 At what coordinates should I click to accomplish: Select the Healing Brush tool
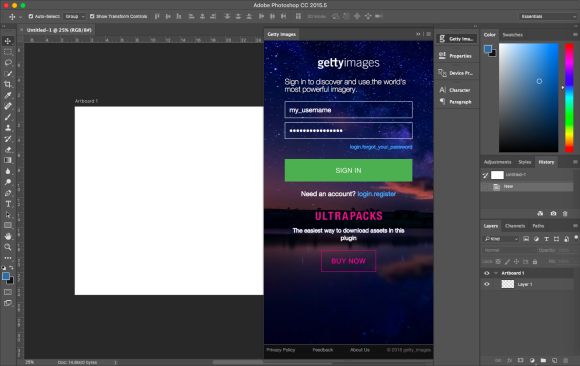pyautogui.click(x=8, y=106)
